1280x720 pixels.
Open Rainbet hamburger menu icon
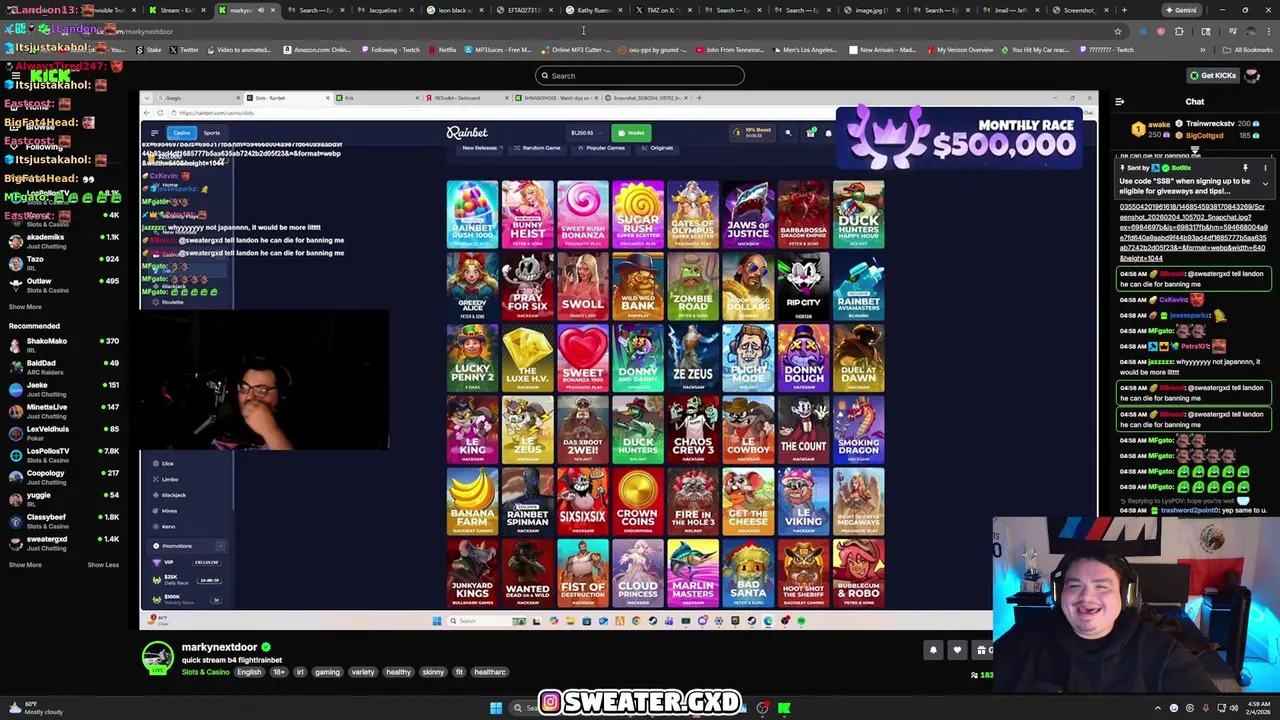point(154,133)
